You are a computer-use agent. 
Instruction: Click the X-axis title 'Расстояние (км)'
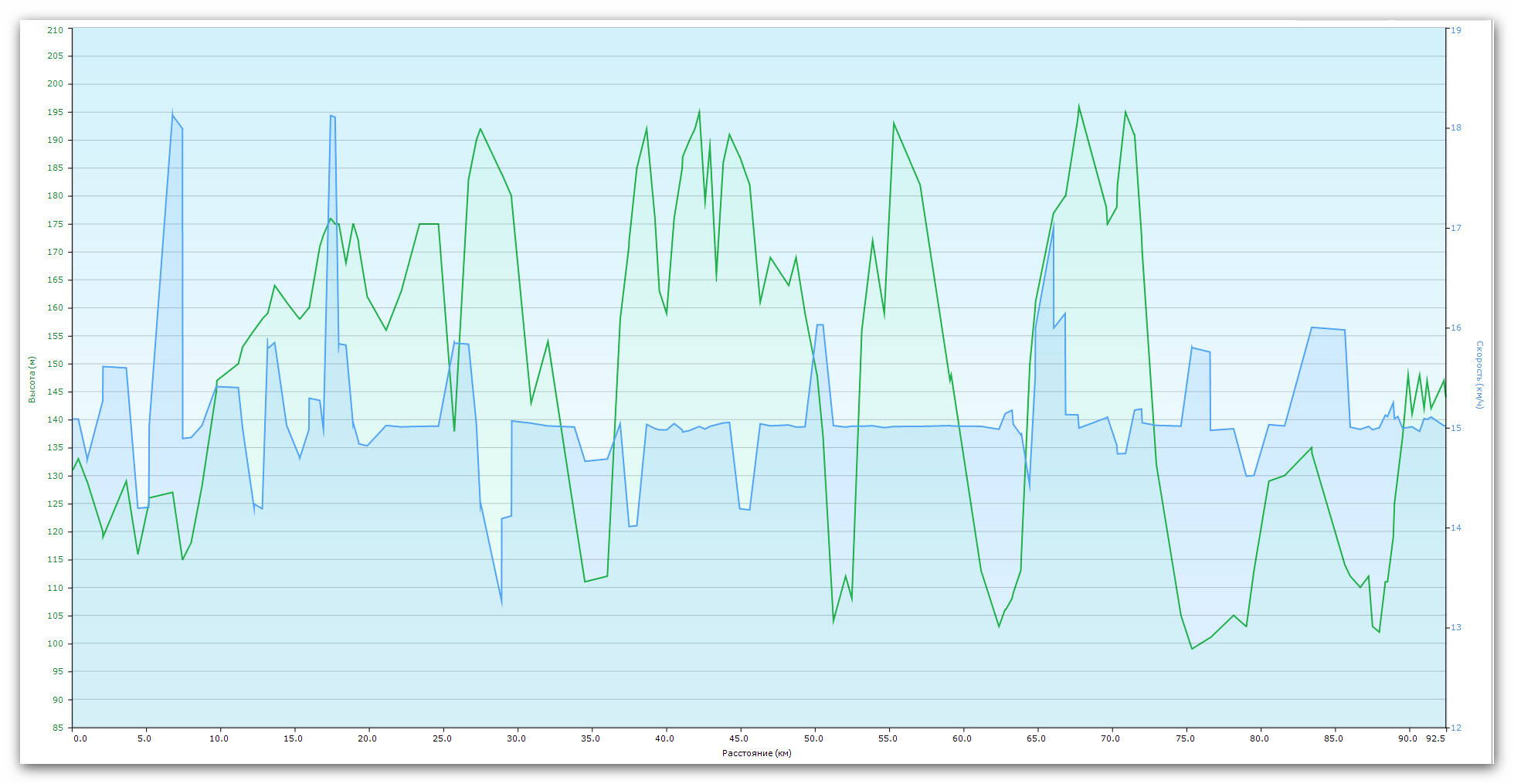tap(756, 753)
